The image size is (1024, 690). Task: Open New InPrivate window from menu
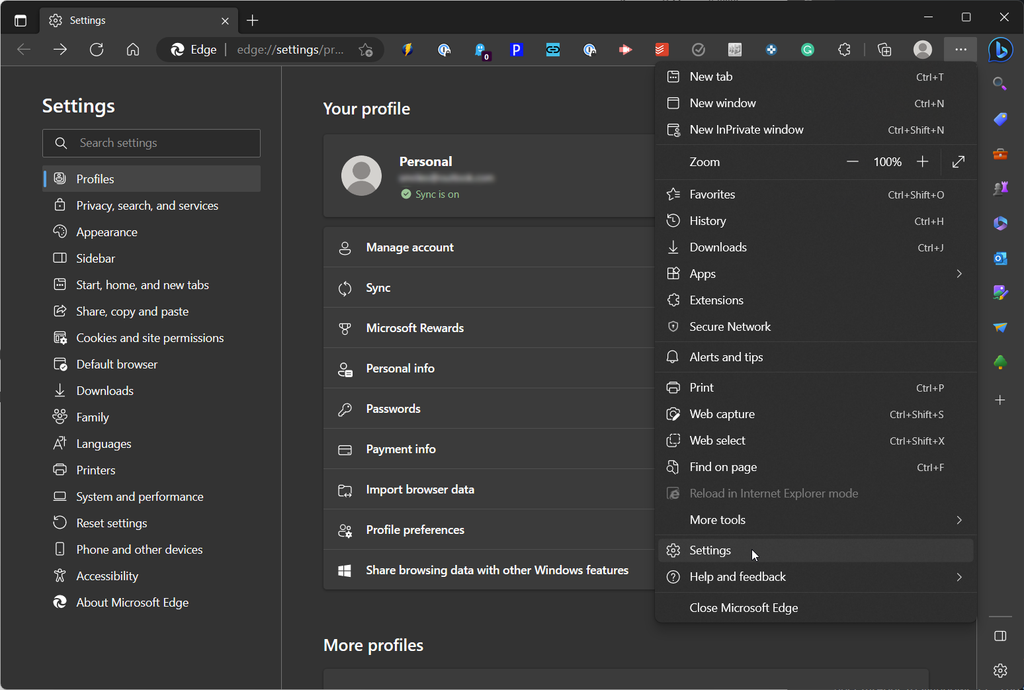coord(748,129)
